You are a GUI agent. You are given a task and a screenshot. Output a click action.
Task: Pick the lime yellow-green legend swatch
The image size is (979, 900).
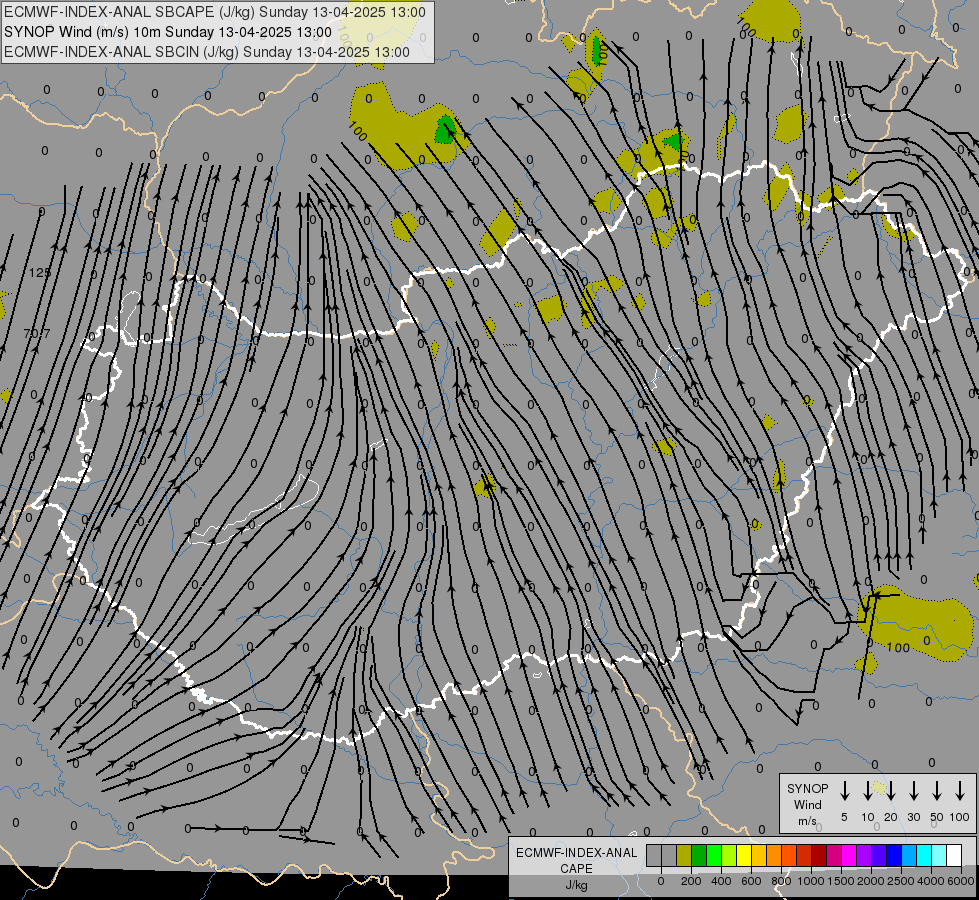[x=729, y=855]
